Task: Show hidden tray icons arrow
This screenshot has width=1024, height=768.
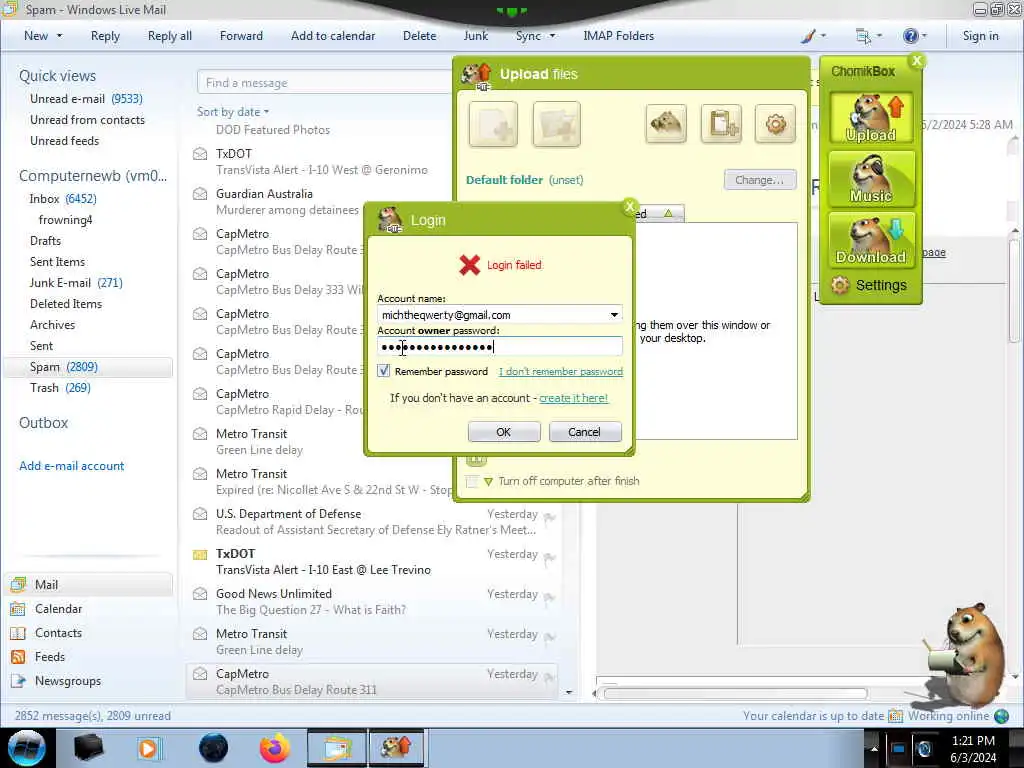Action: (x=874, y=748)
